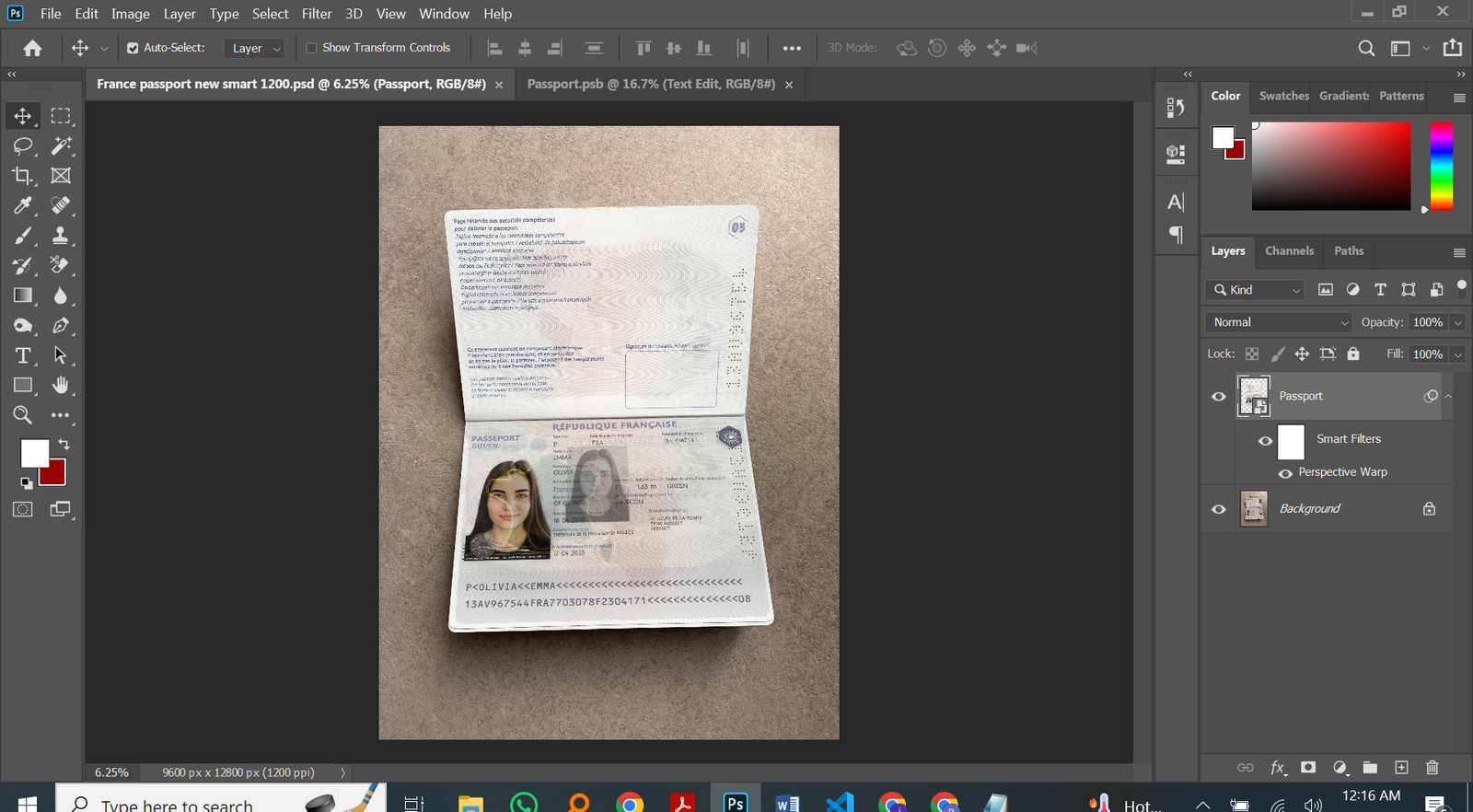This screenshot has height=812, width=1473.
Task: Toggle Perspective Warp filter visibility
Action: tap(1285, 473)
